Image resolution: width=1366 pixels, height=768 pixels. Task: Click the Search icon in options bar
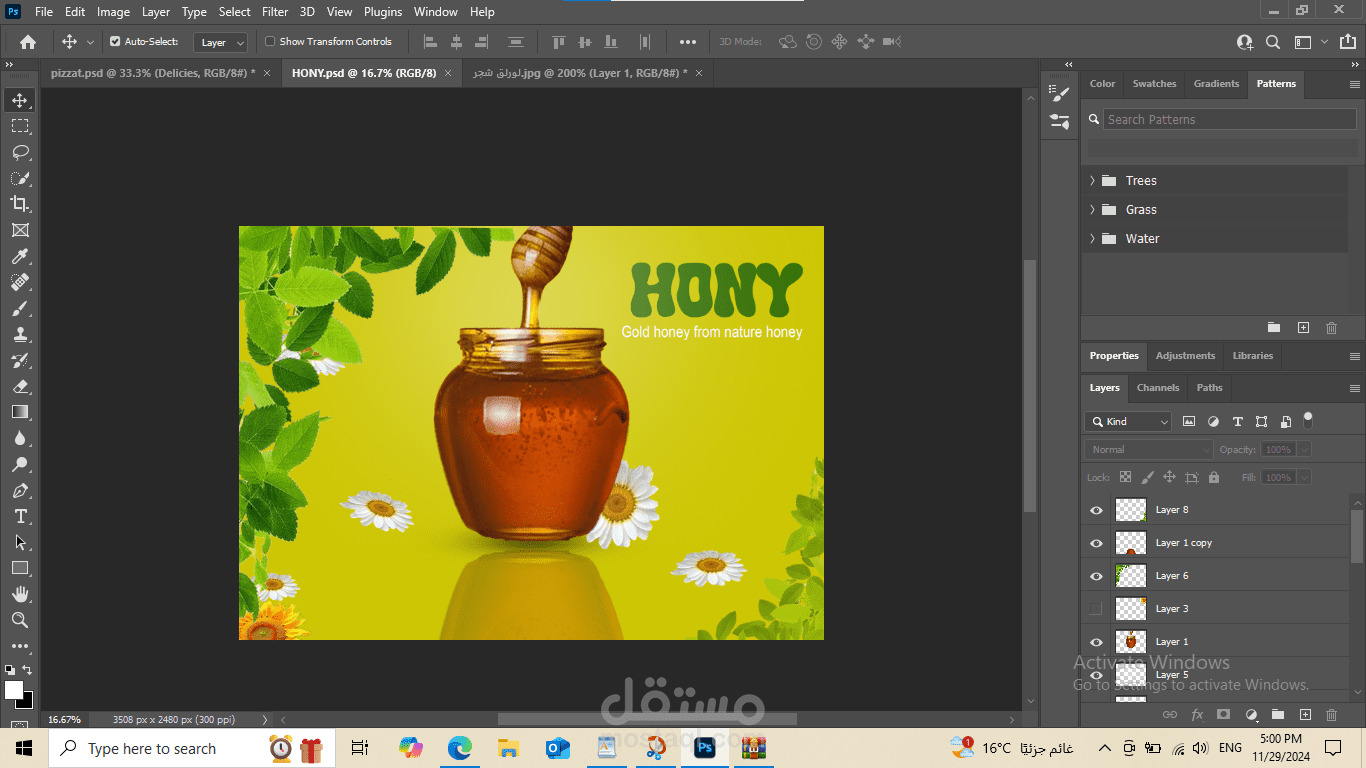1273,42
